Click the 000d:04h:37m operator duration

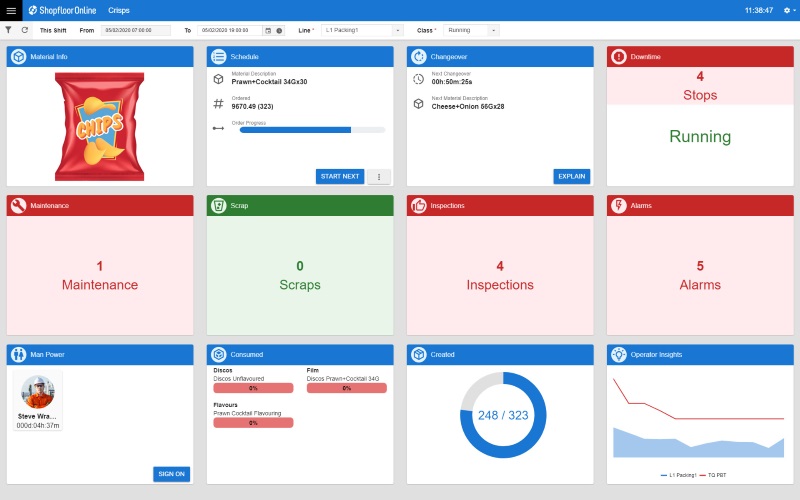click(x=38, y=426)
